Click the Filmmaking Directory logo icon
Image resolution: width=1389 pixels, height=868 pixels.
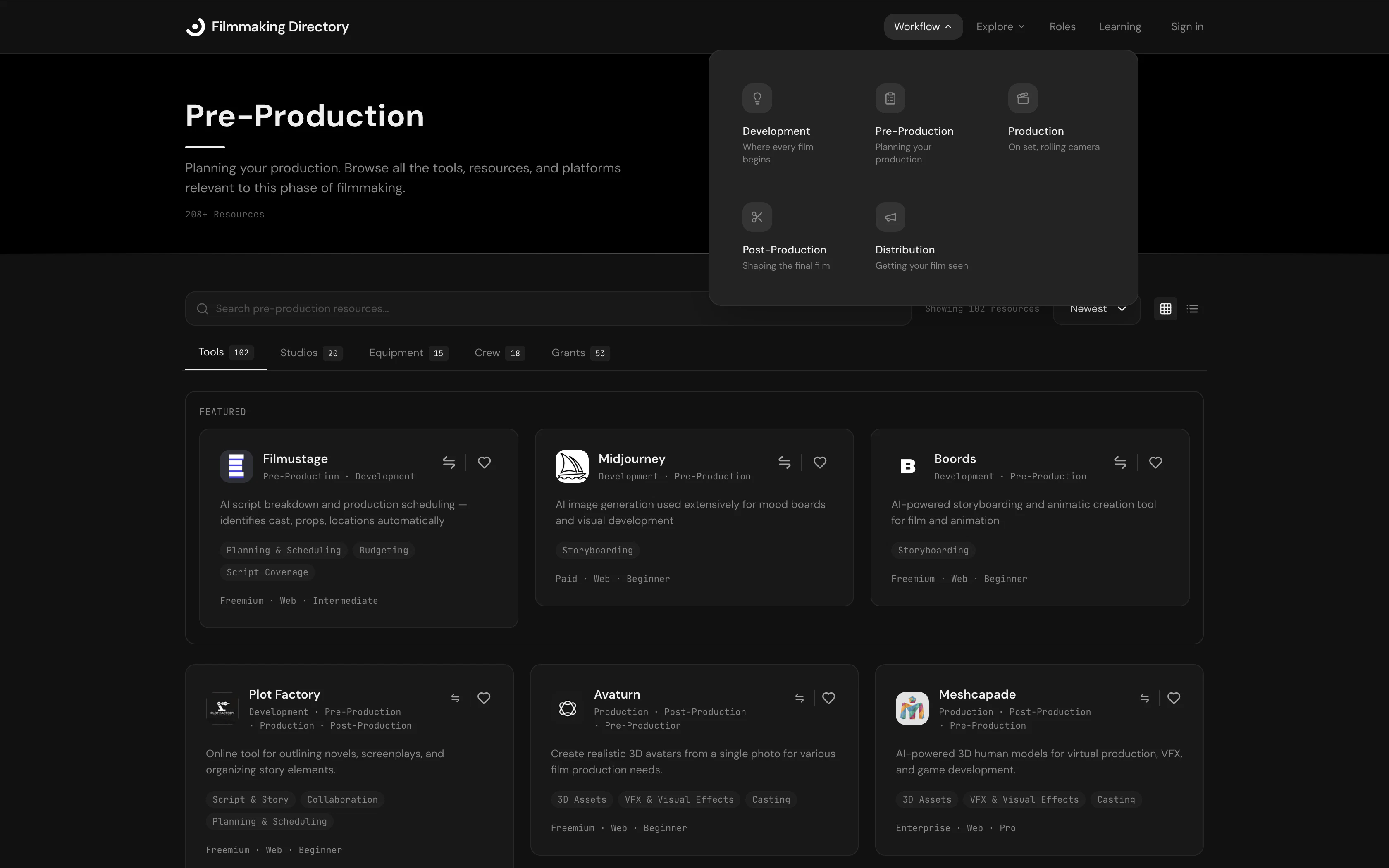[x=196, y=27]
